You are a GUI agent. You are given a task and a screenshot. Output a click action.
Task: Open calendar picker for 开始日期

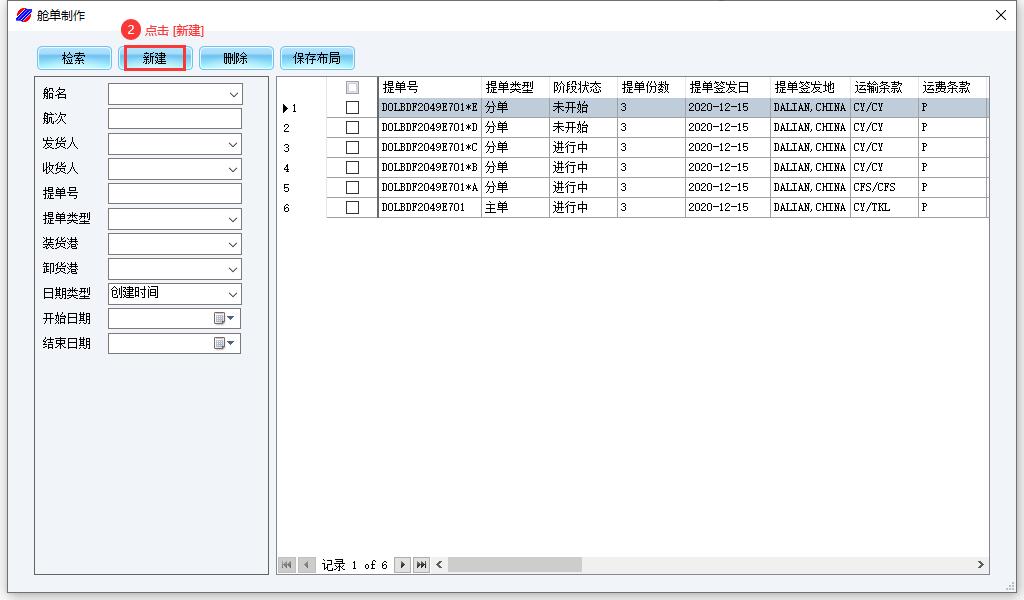(x=223, y=318)
